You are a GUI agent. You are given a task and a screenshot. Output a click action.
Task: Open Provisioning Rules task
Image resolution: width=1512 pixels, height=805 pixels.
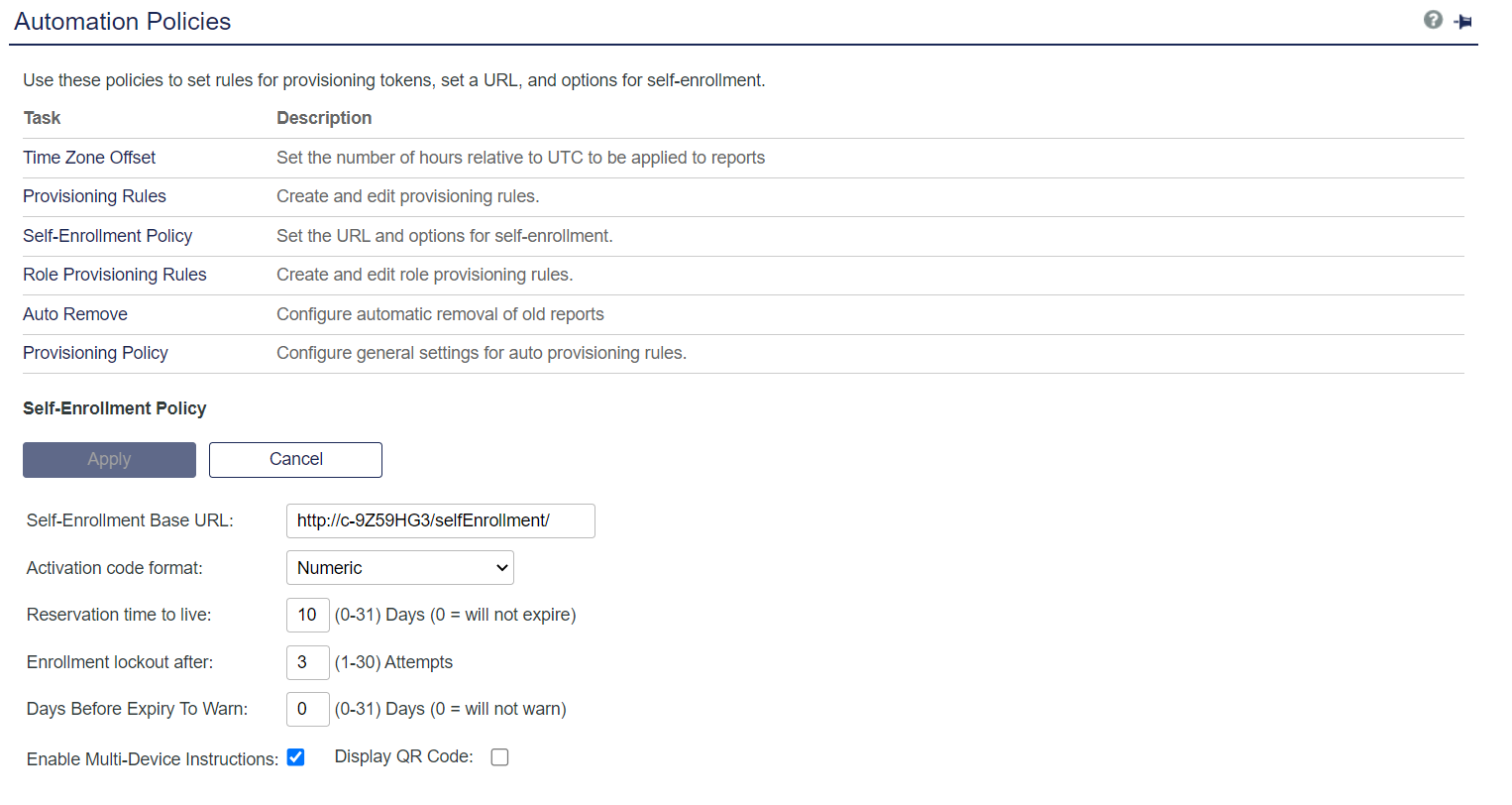coord(94,196)
